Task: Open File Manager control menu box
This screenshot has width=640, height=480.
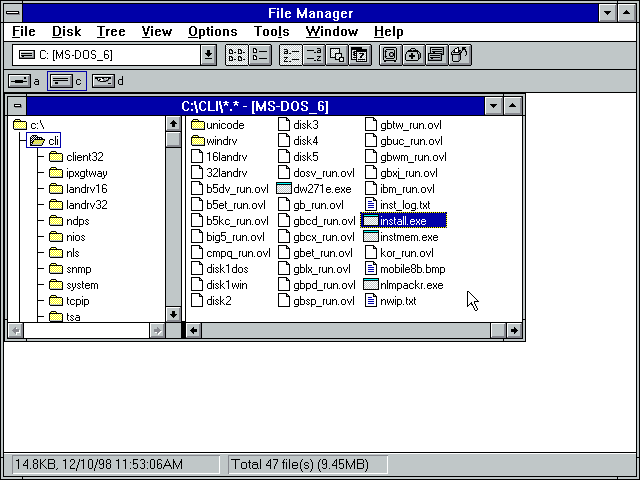Action: click(13, 13)
